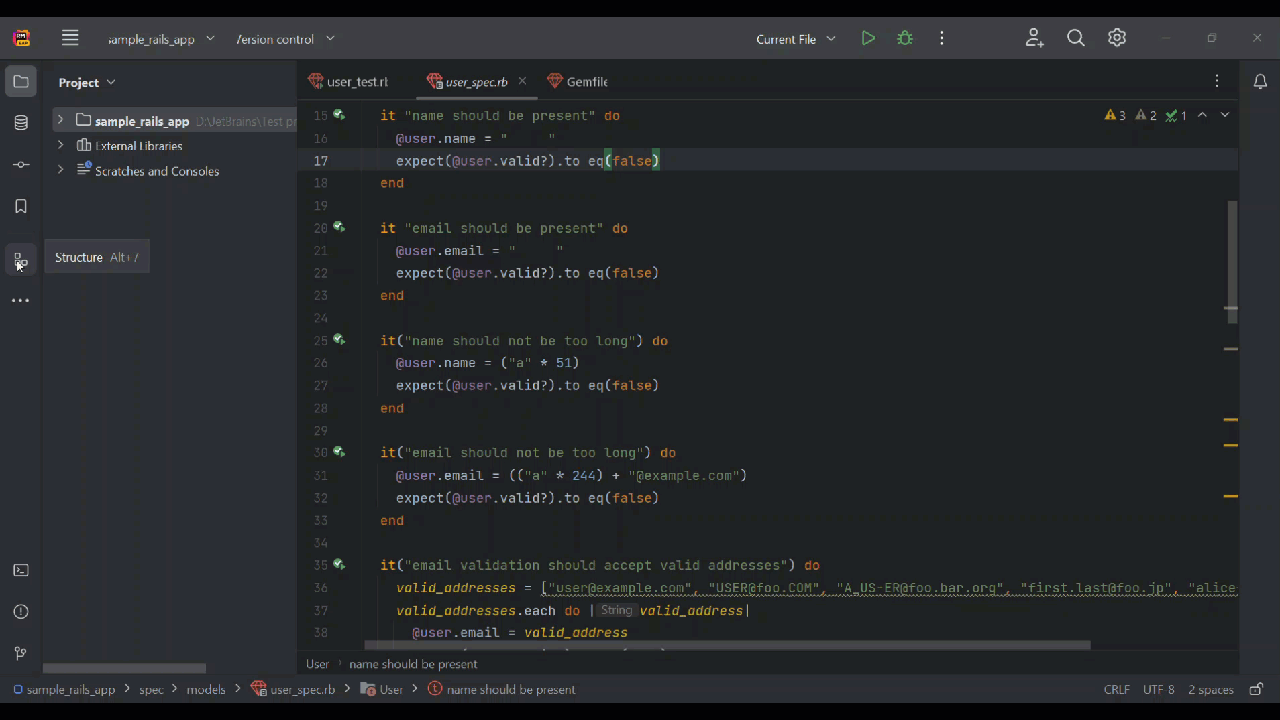Open editor tabs options menu
The image size is (1280, 720).
pos(1217,81)
